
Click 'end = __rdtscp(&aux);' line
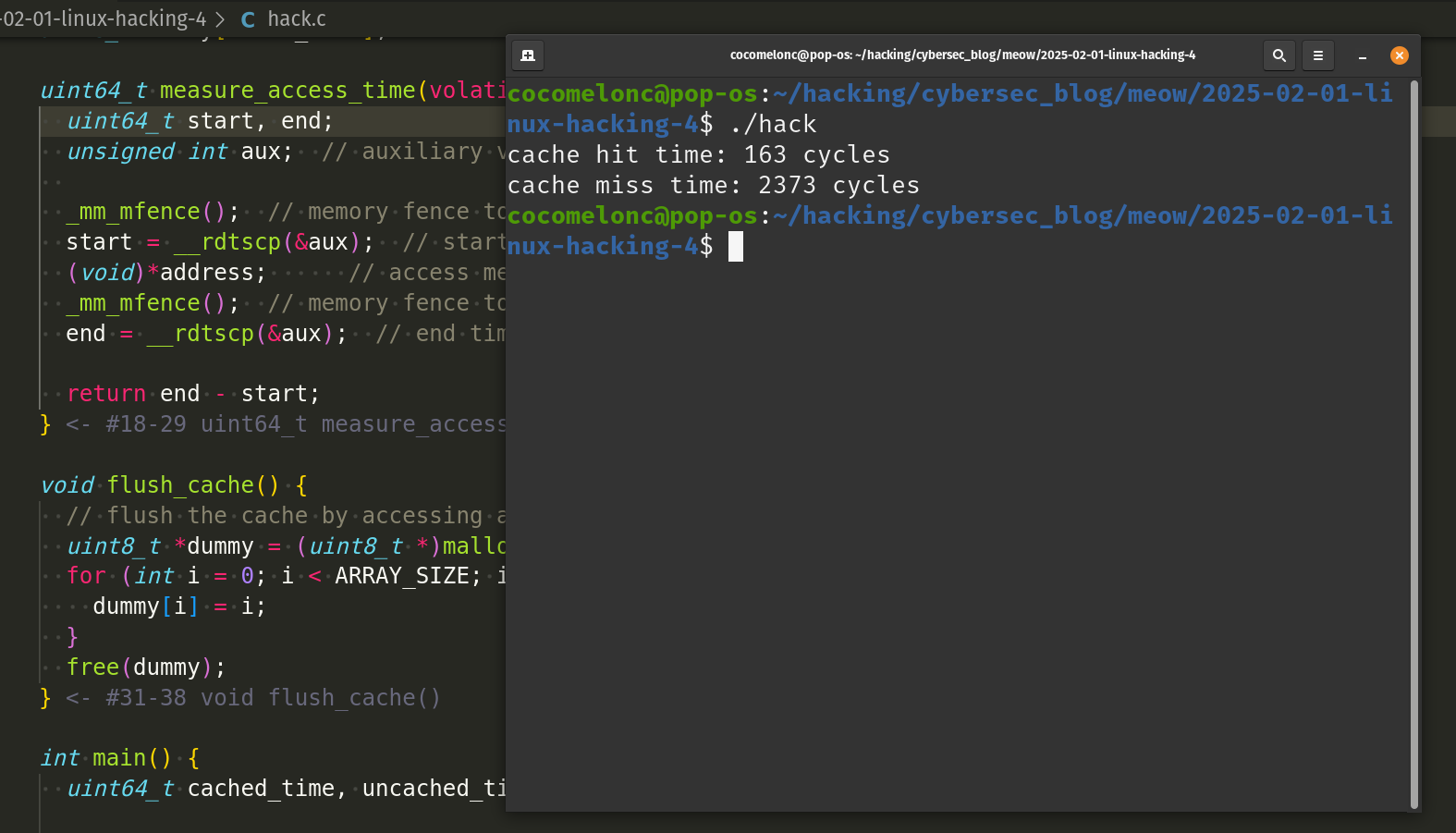pyautogui.click(x=207, y=334)
